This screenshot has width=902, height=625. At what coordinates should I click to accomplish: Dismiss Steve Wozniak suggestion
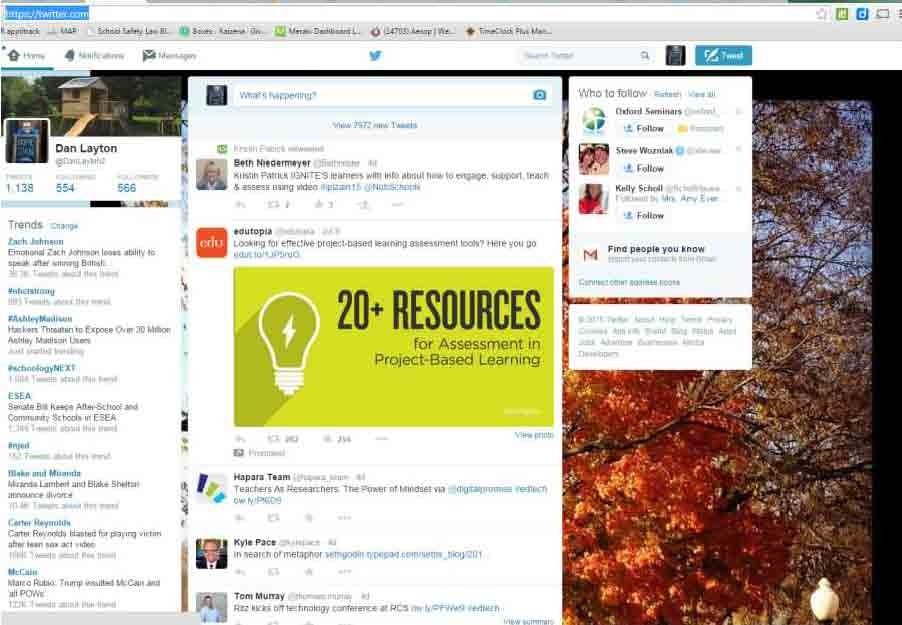pos(739,150)
